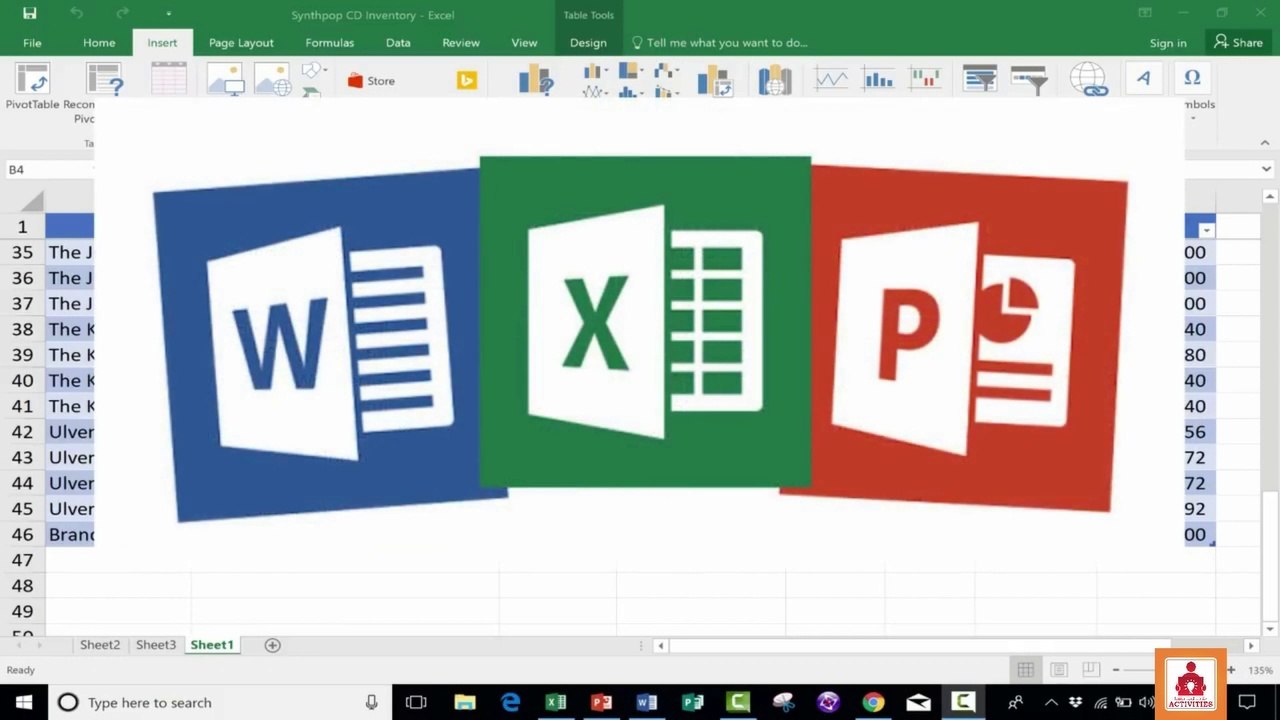The width and height of the screenshot is (1280, 720).
Task: Open Task View on the taskbar
Action: tap(416, 702)
